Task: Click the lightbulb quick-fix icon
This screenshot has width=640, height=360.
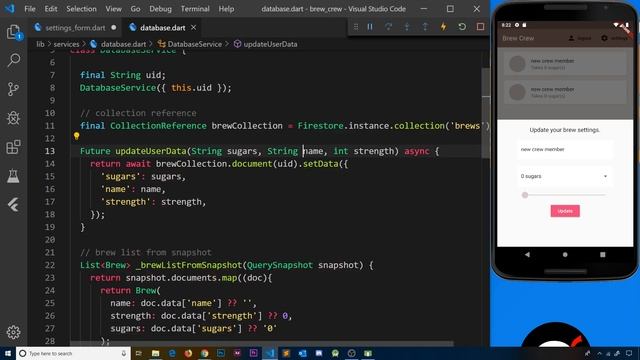Action: pos(76,136)
